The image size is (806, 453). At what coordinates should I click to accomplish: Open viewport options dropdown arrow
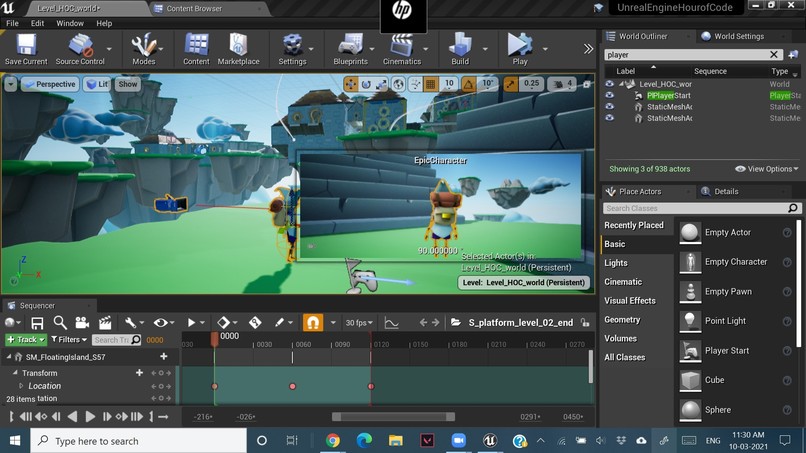point(11,84)
